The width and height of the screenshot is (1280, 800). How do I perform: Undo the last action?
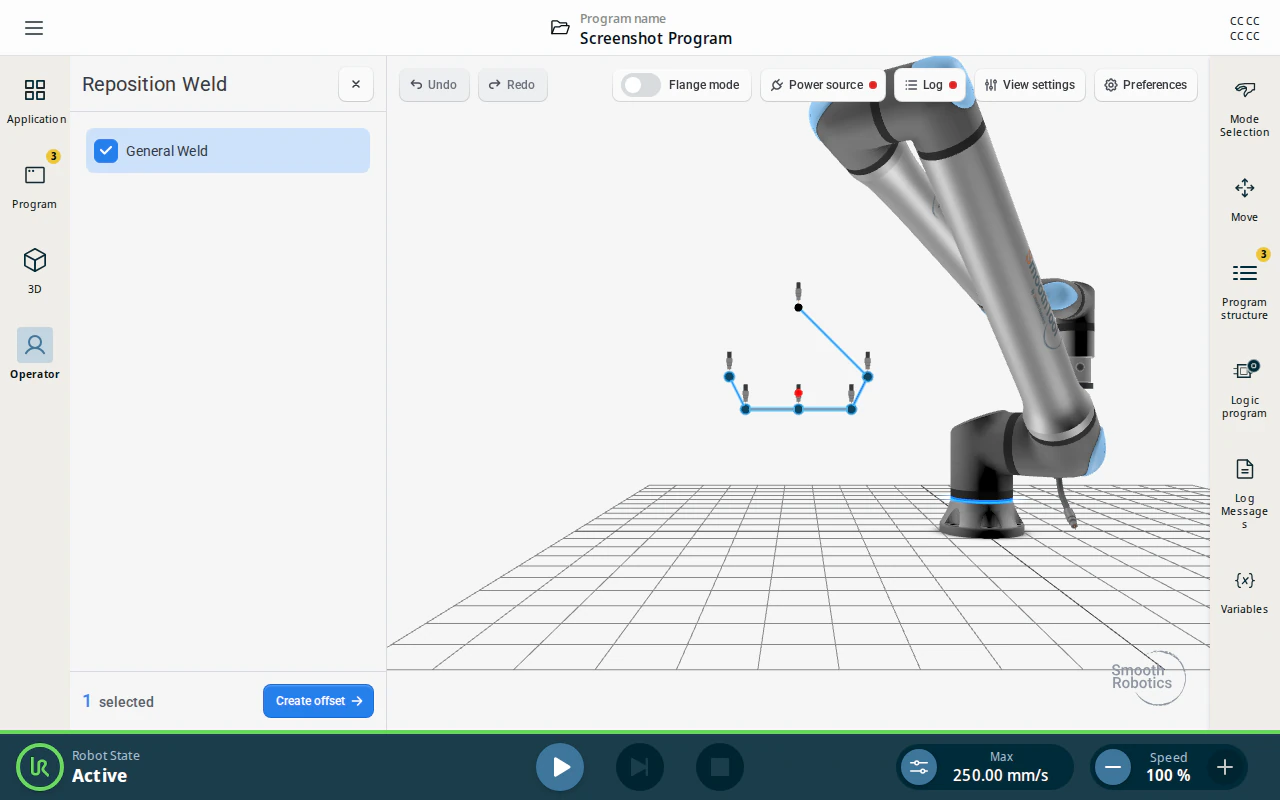434,85
